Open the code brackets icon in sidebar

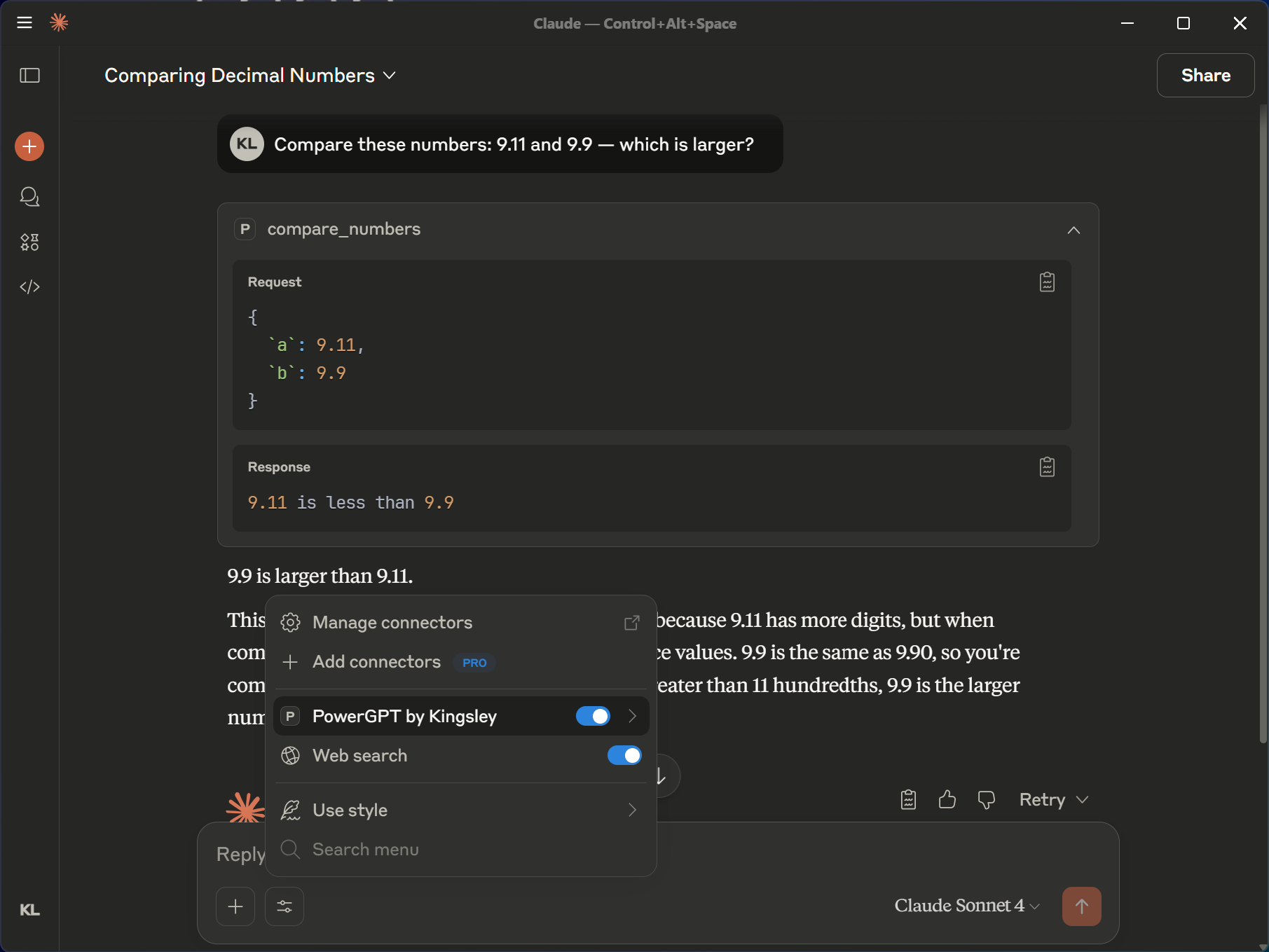[29, 287]
